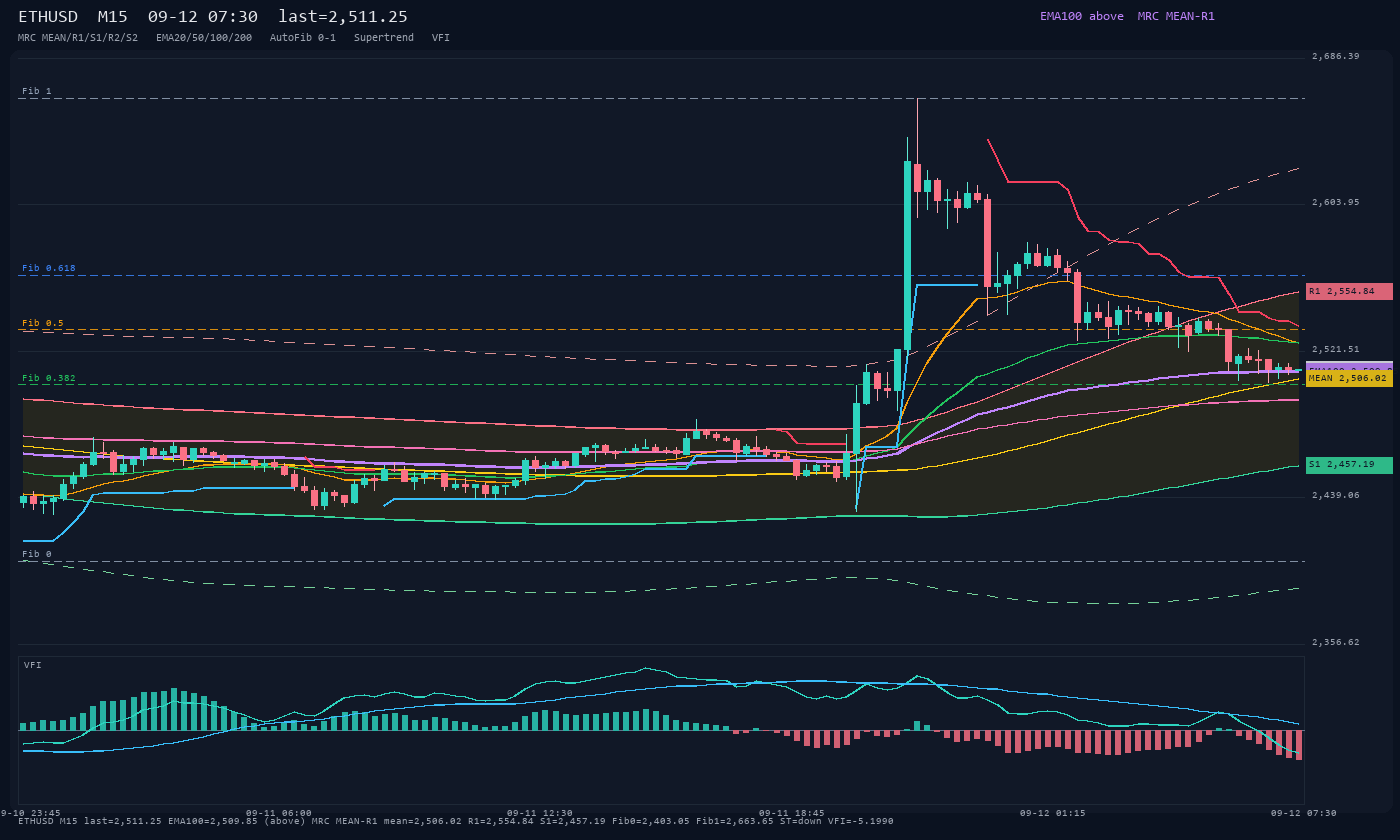
Task: Click the 2,356.62 price axis value
Action: point(1336,642)
